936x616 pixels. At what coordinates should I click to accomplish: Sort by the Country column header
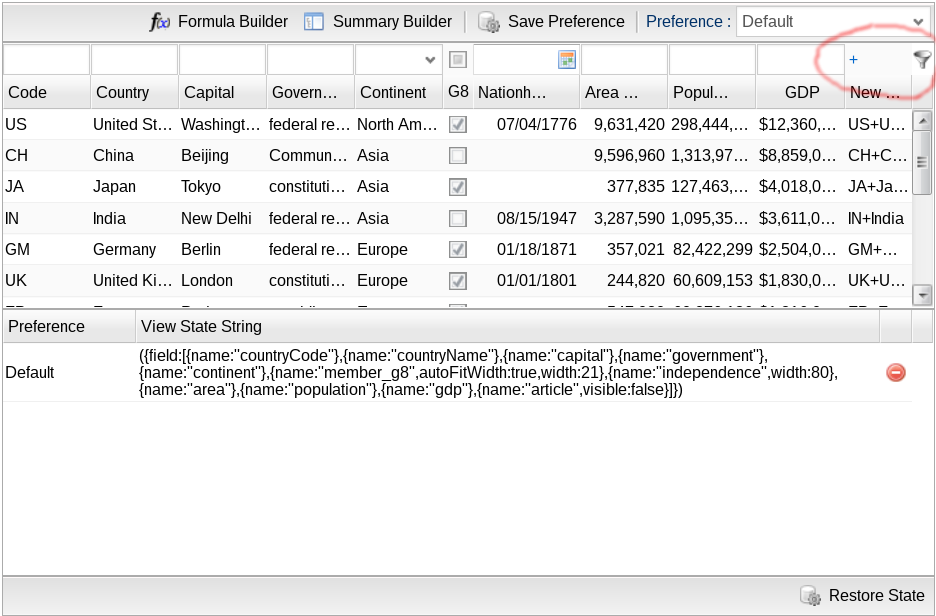coord(134,92)
